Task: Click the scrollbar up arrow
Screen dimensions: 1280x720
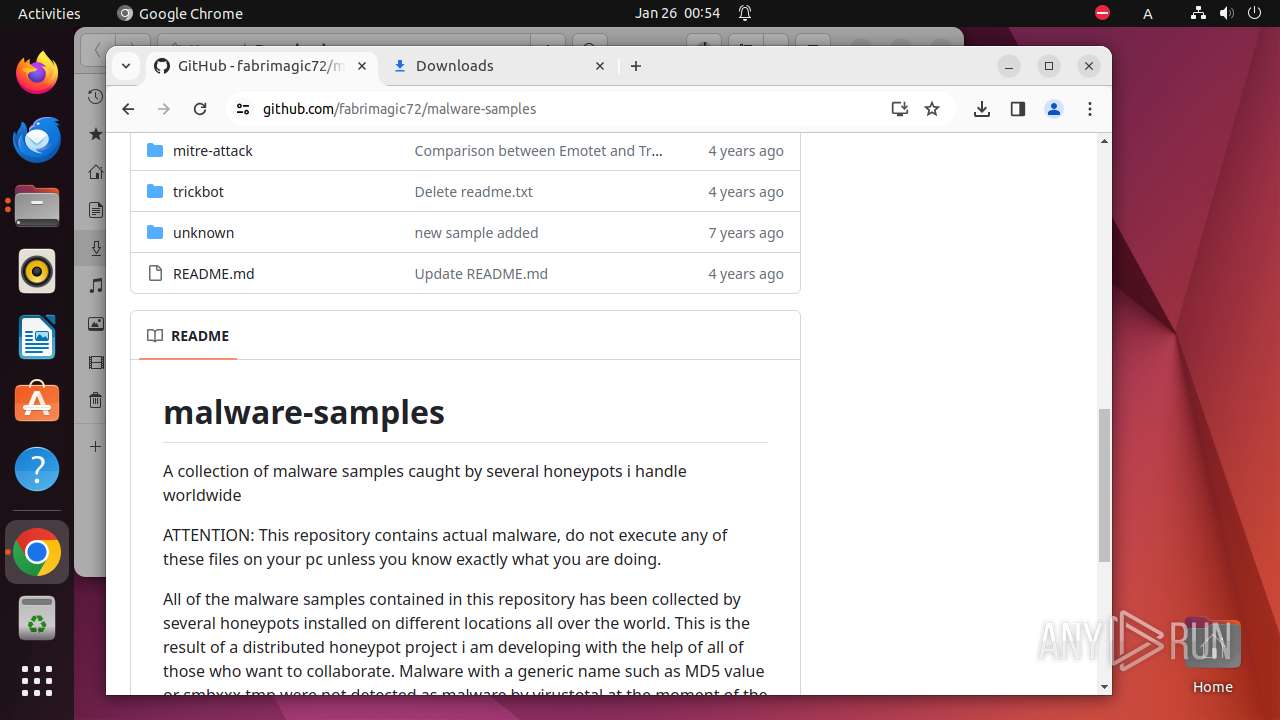Action: (1104, 141)
